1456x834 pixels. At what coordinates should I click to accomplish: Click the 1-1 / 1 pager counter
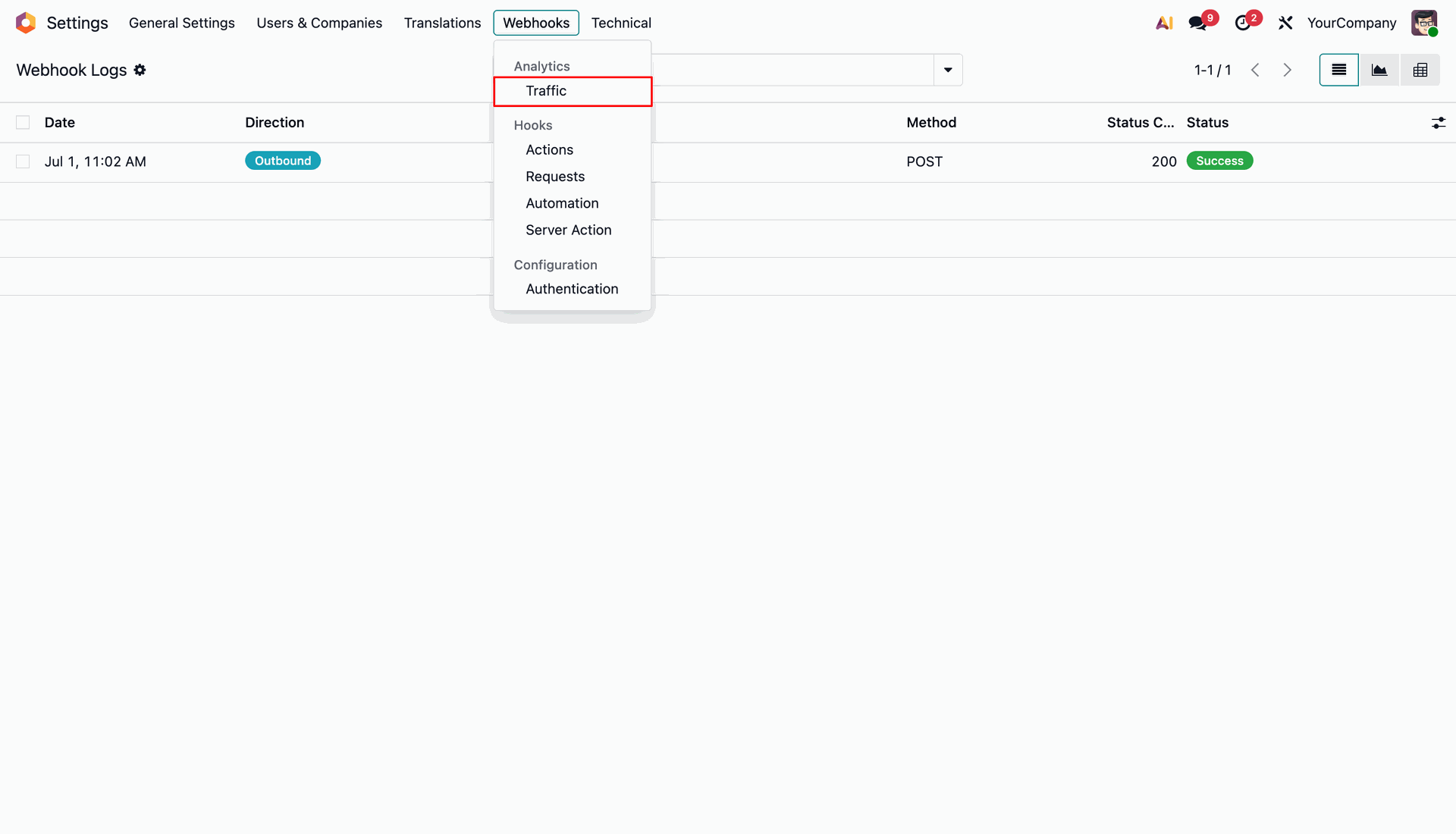pos(1213,70)
